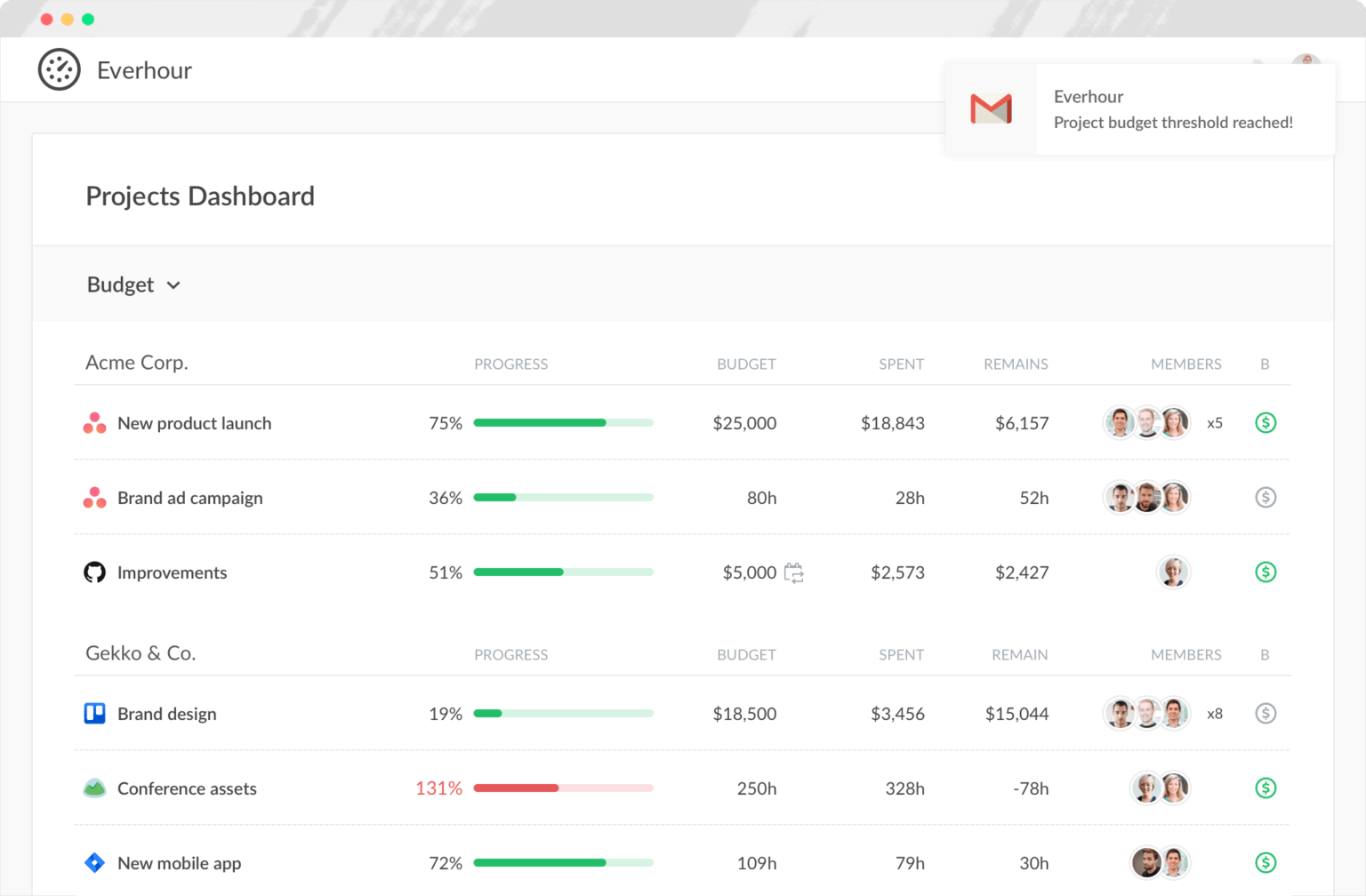The width and height of the screenshot is (1366, 896).
Task: Click the Projects Dashboard title
Action: click(x=200, y=196)
